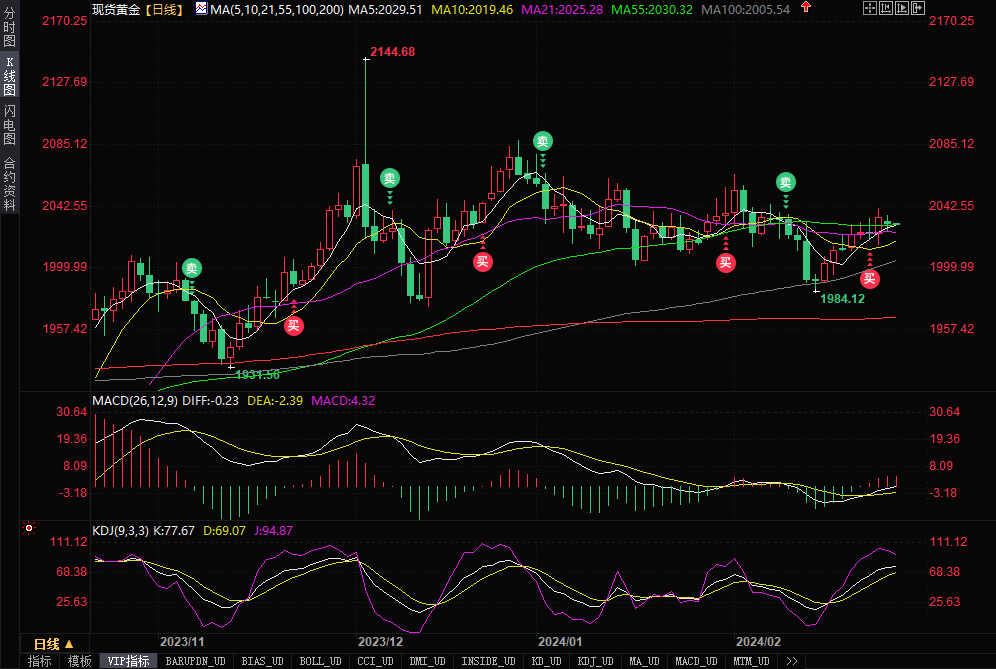Click the interval measurement tool icon

pyautogui.click(x=885, y=8)
